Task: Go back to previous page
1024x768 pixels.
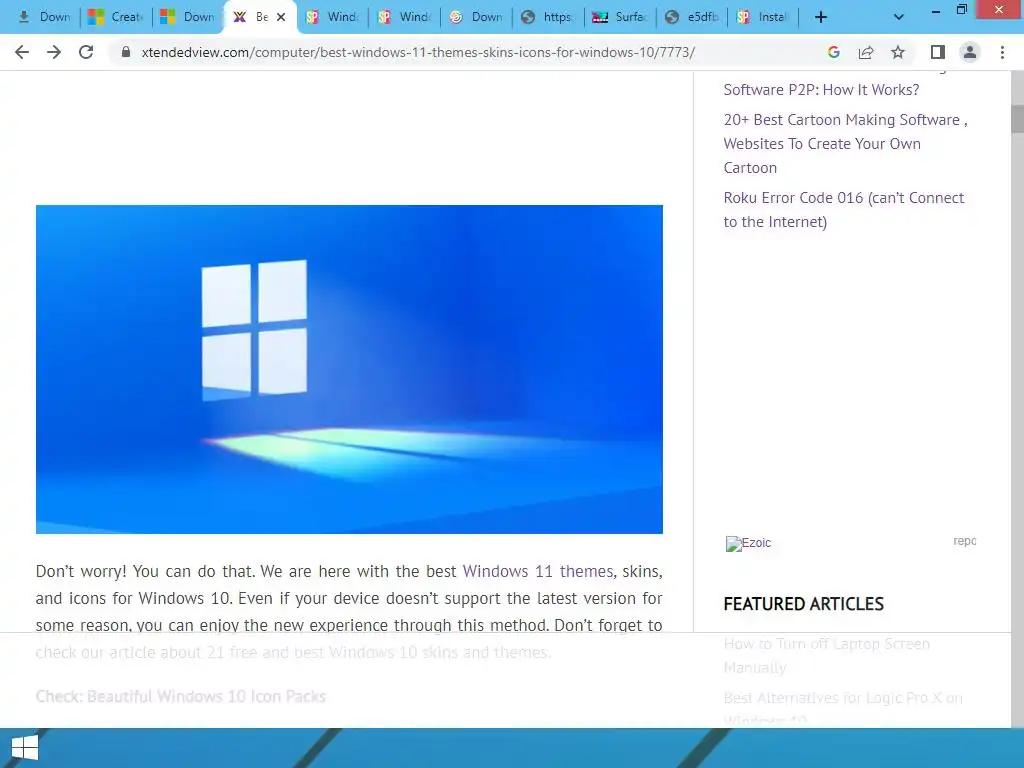Action: coord(22,52)
